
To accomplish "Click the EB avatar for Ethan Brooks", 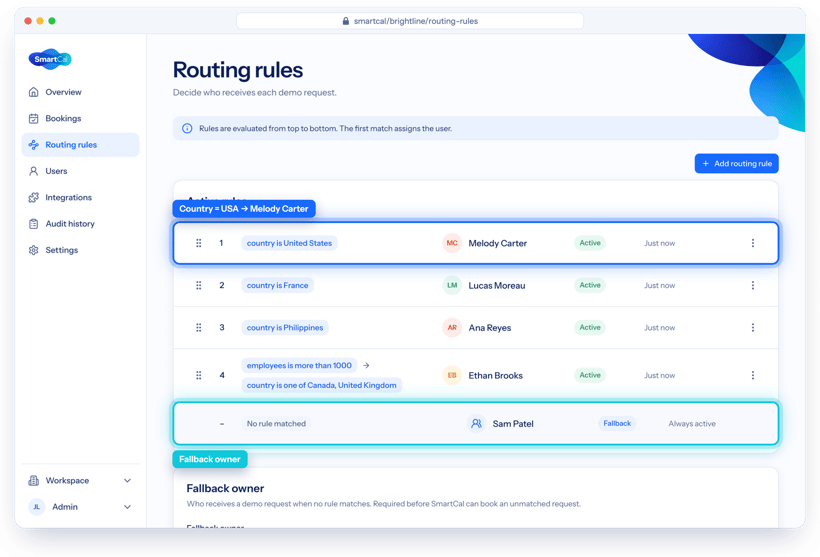I will [452, 376].
